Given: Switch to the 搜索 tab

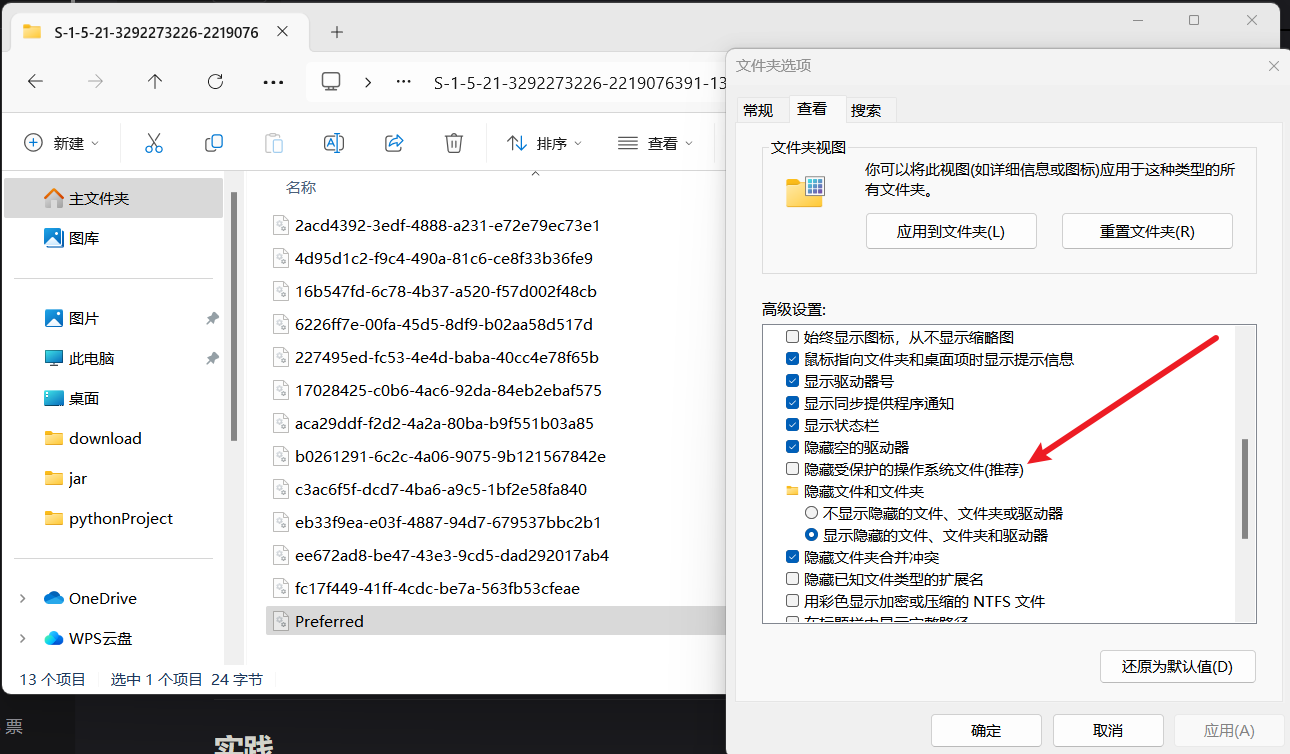Looking at the screenshot, I should [866, 110].
